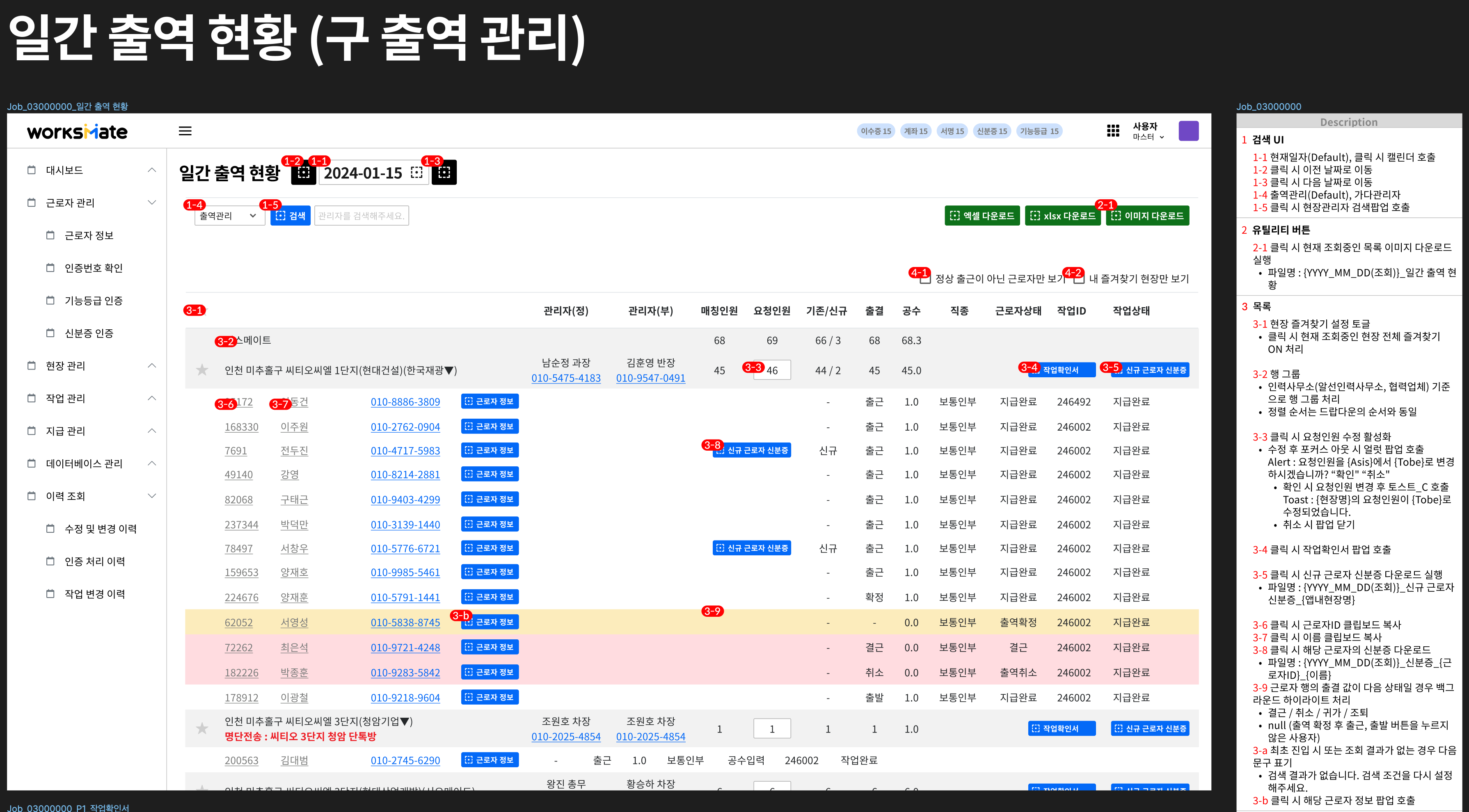Click the 이수증 15 badge
Image resolution: width=1469 pixels, height=812 pixels.
click(875, 131)
